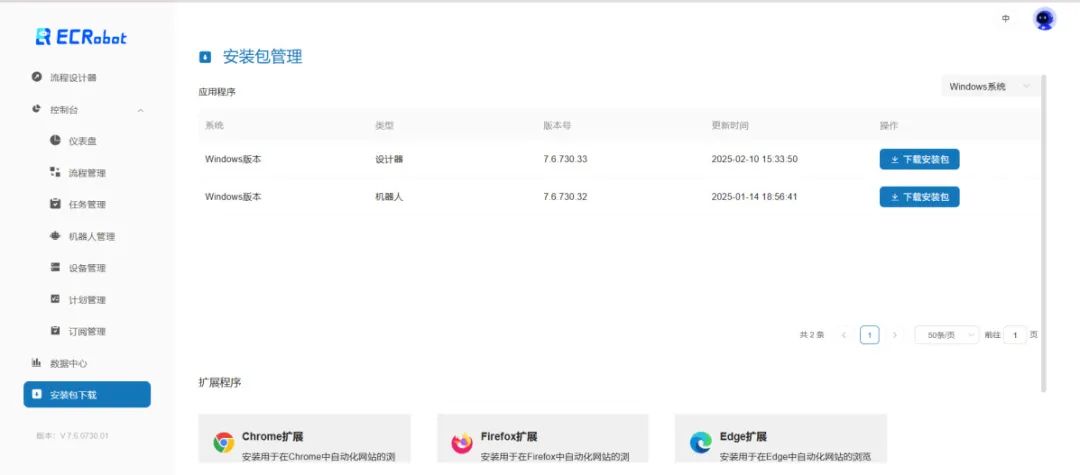Open the Windows系统 system dropdown
This screenshot has width=1080, height=475.
988,87
